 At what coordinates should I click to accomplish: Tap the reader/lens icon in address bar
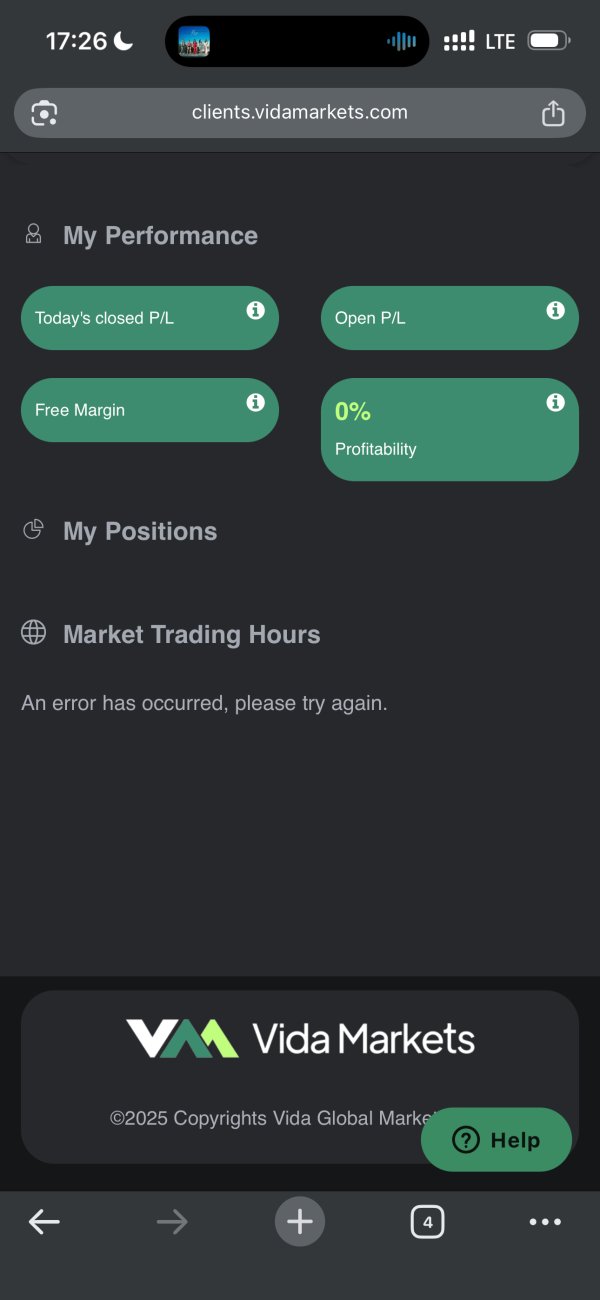[44, 113]
